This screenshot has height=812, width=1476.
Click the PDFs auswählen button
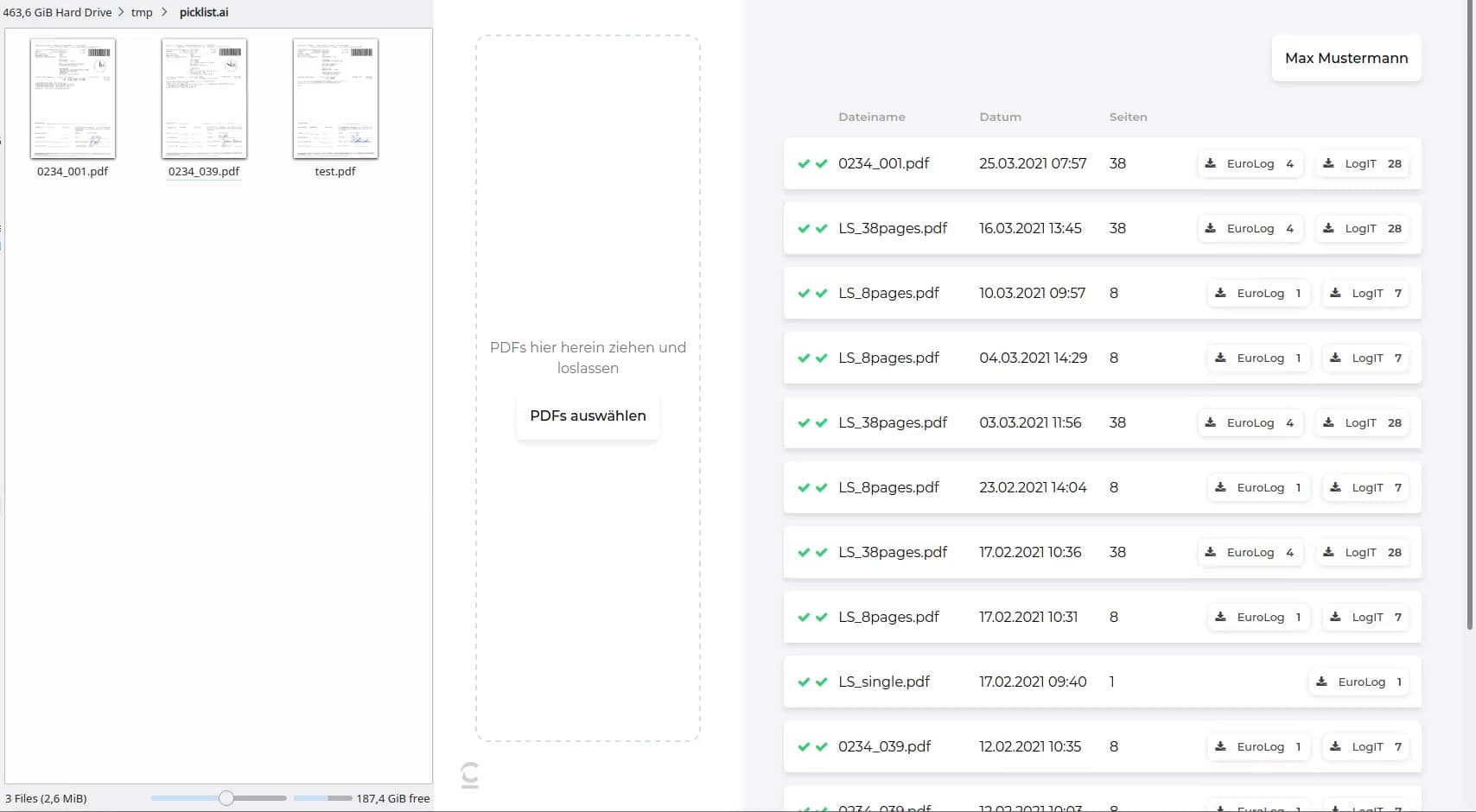click(x=588, y=416)
